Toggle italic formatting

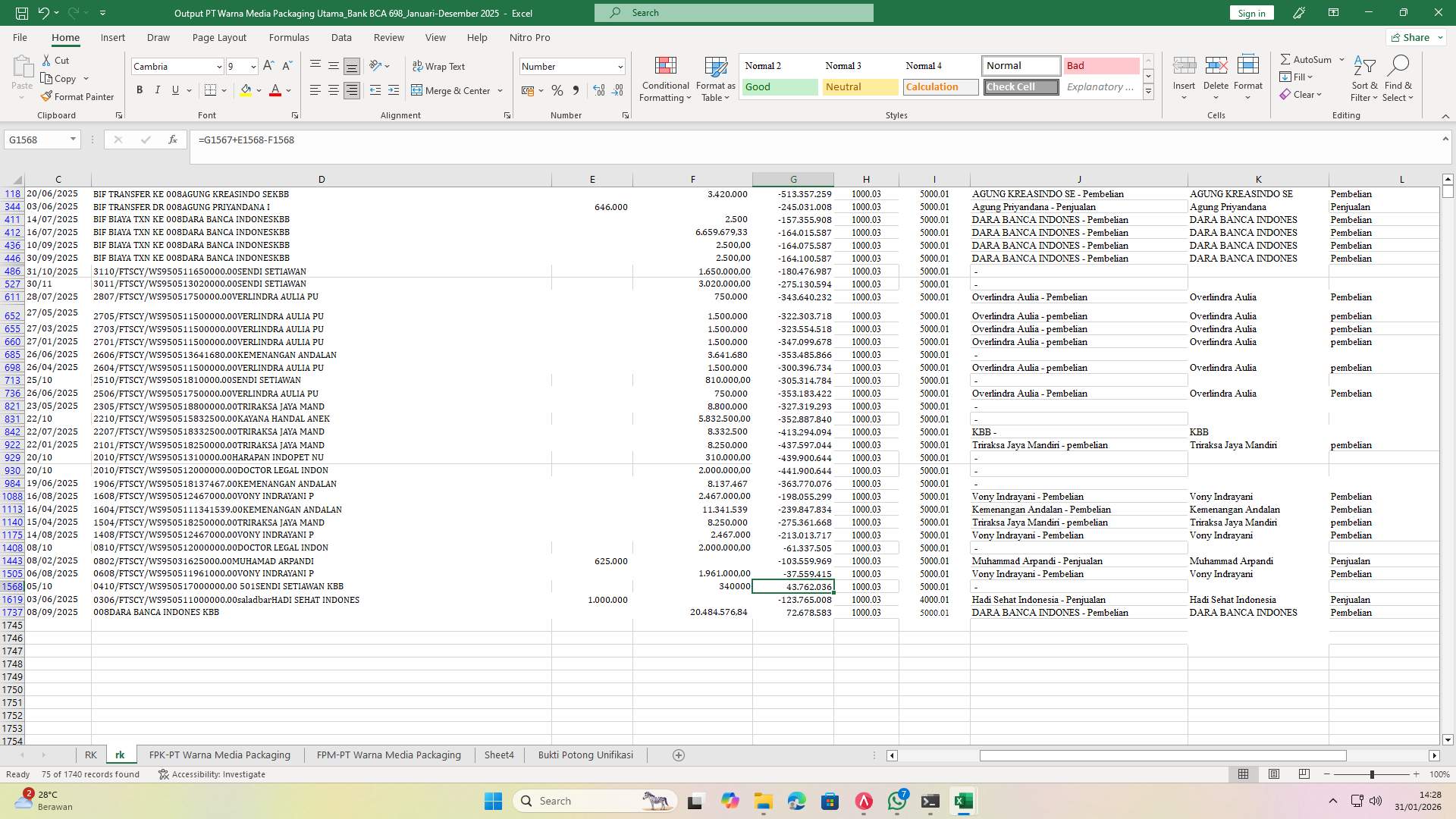coord(157,89)
